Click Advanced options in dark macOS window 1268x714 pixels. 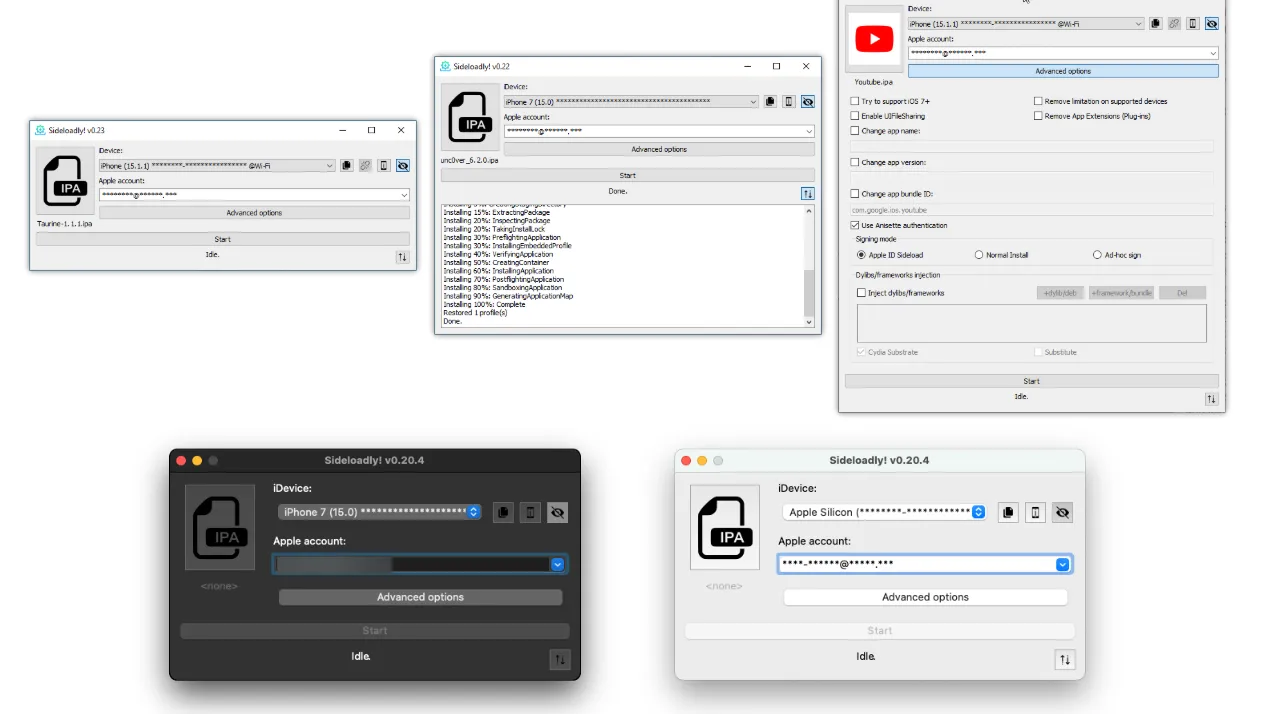tap(420, 597)
